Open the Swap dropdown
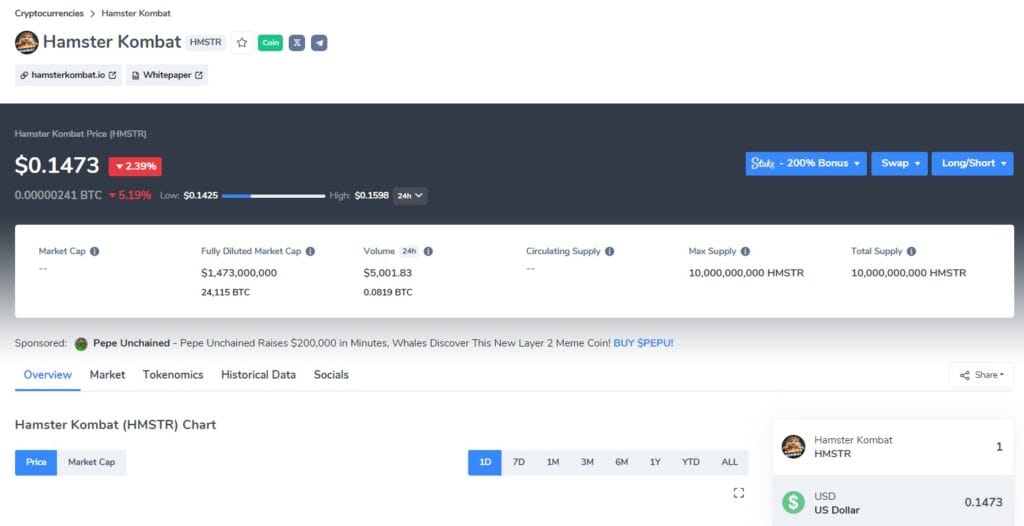Image resolution: width=1024 pixels, height=526 pixels. (x=899, y=163)
